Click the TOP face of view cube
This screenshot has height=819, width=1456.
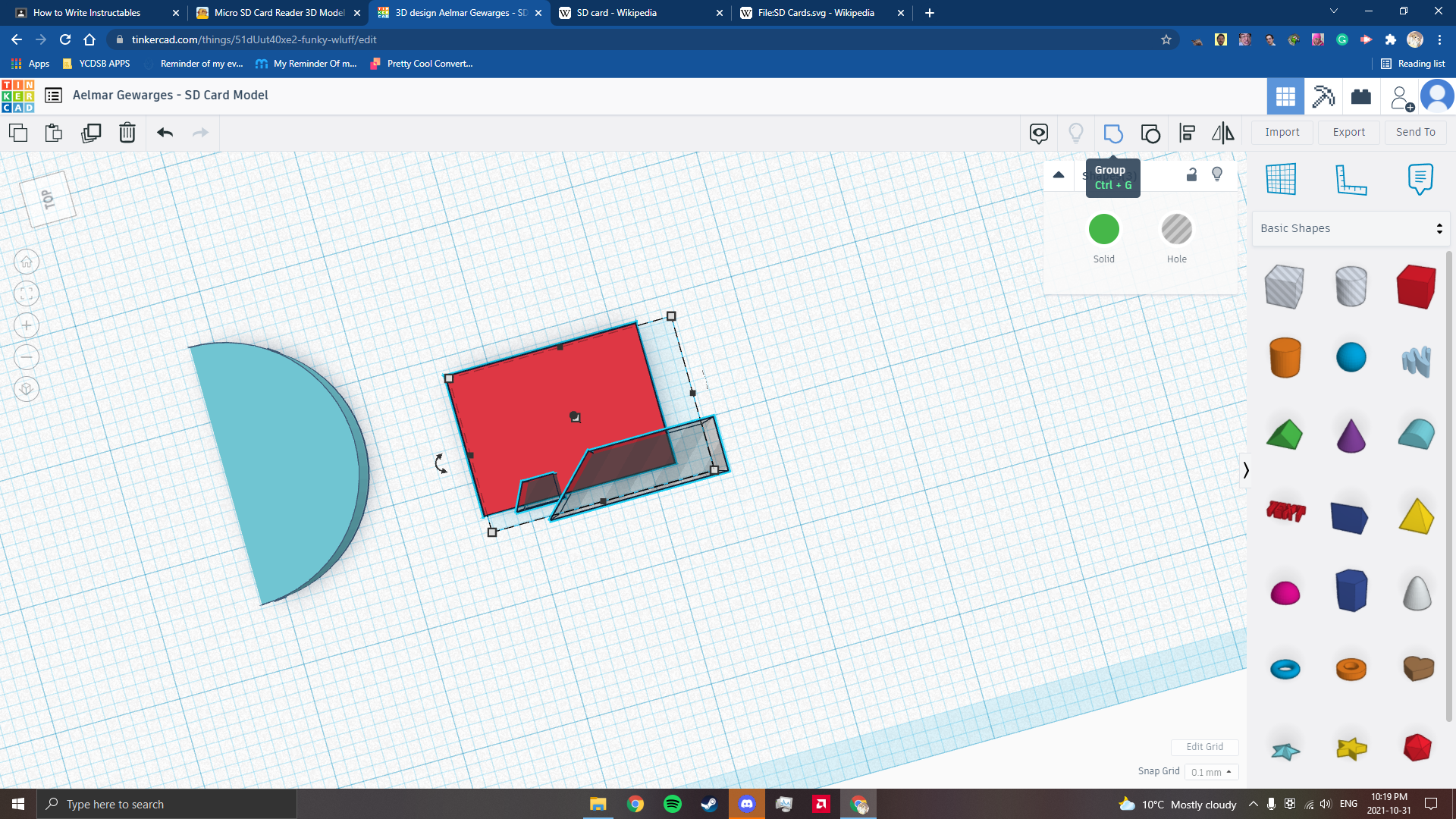click(48, 199)
